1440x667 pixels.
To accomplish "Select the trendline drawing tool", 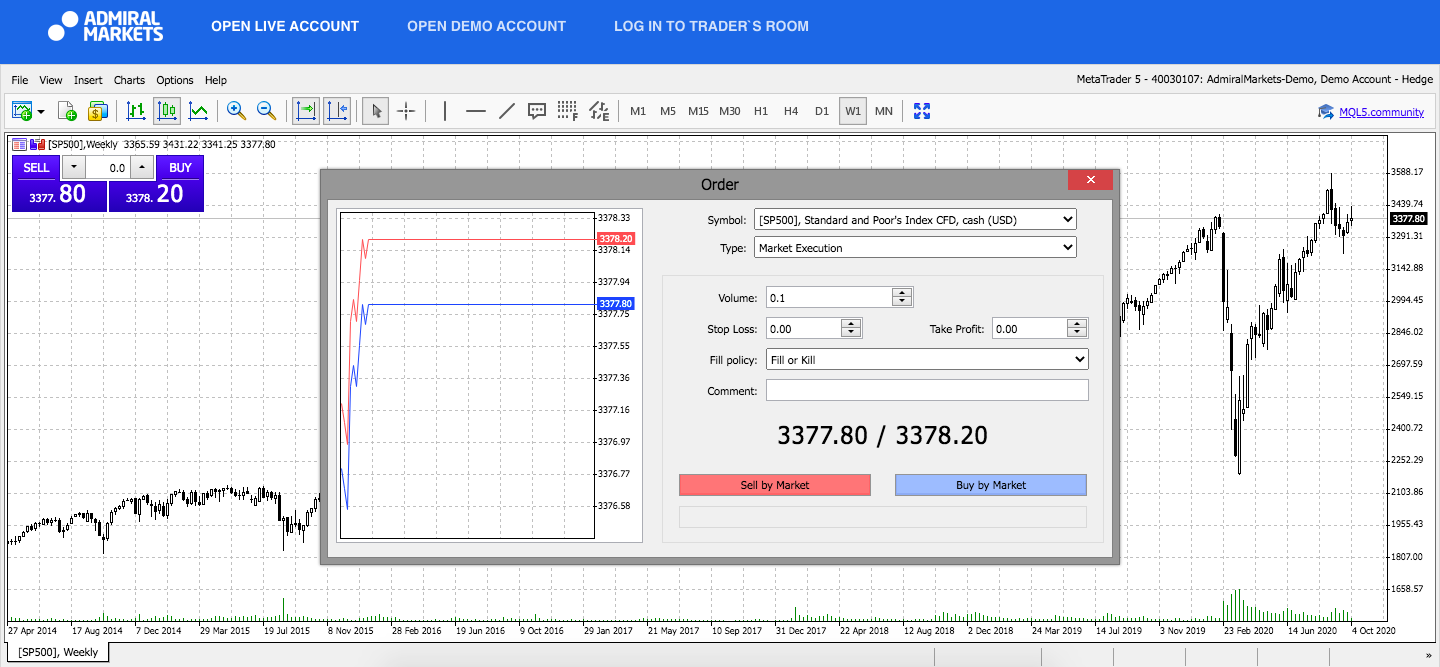I will [507, 110].
